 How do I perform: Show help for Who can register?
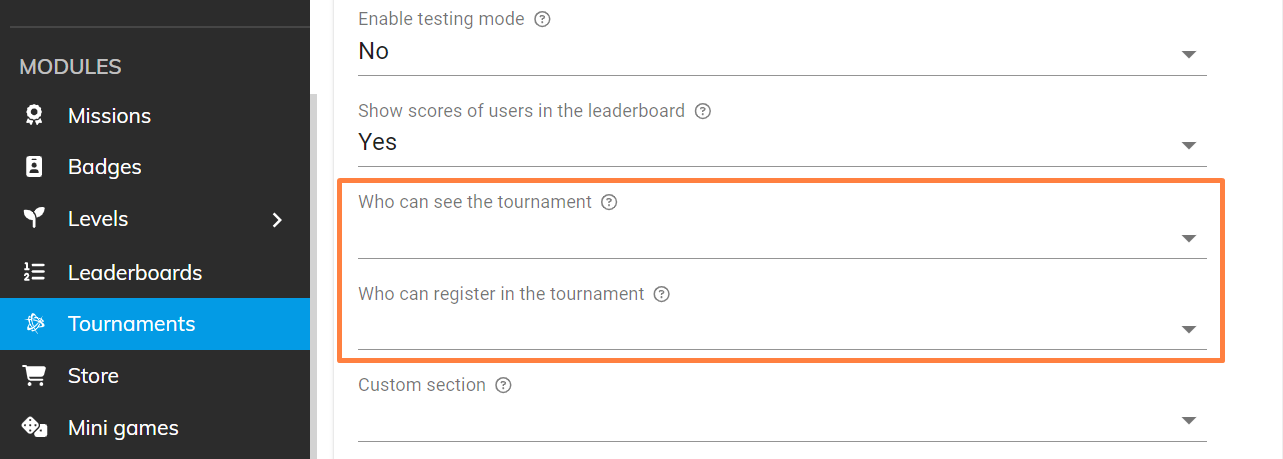point(661,294)
